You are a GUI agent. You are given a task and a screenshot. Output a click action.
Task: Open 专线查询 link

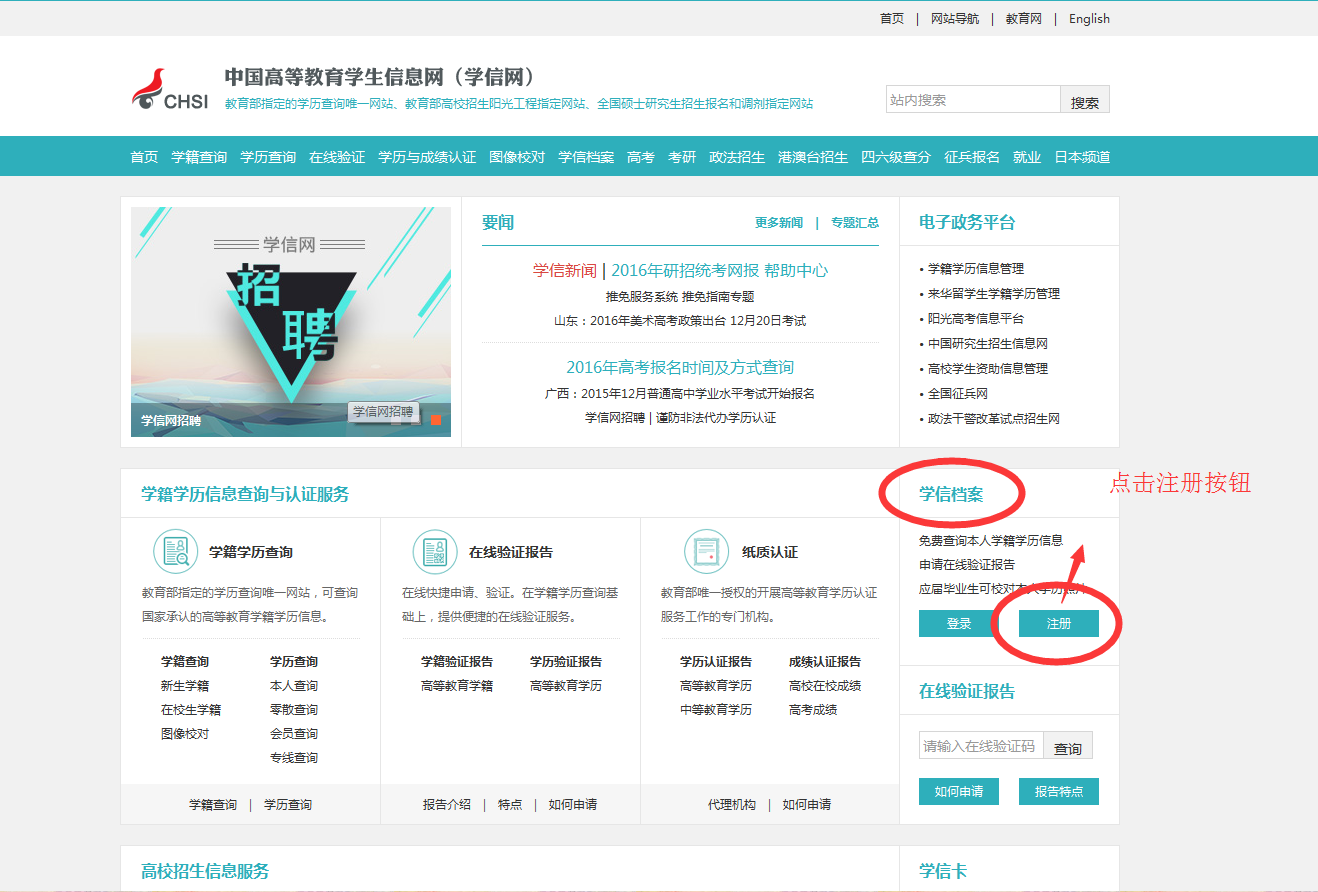294,758
